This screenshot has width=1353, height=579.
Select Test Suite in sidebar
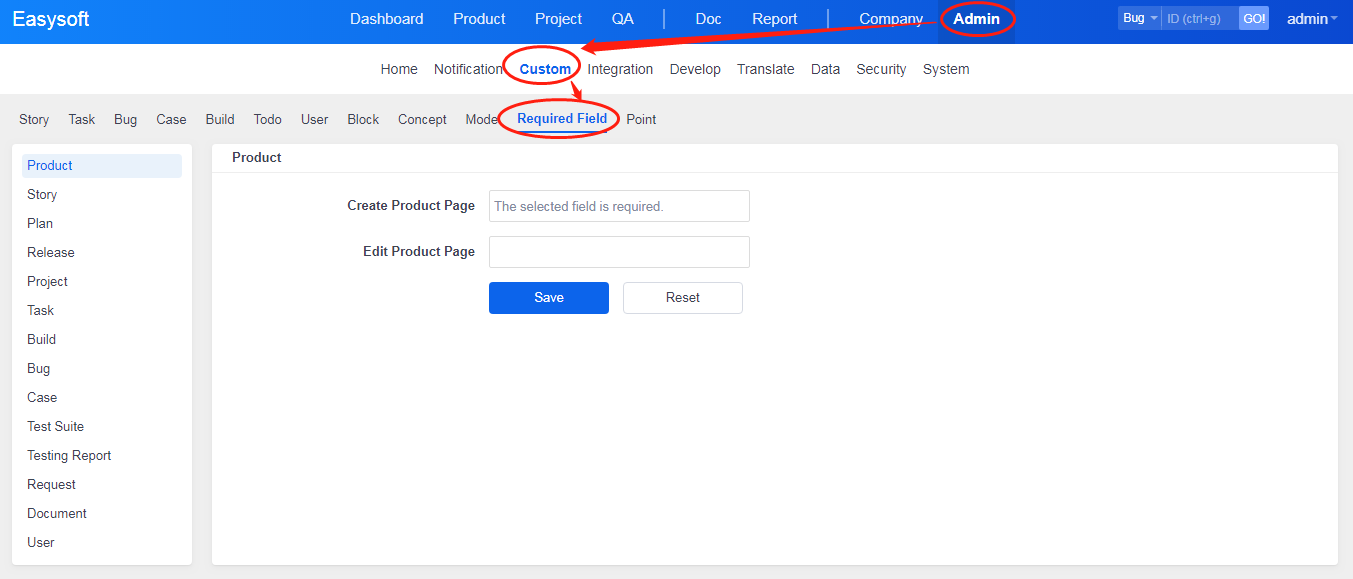pos(55,426)
